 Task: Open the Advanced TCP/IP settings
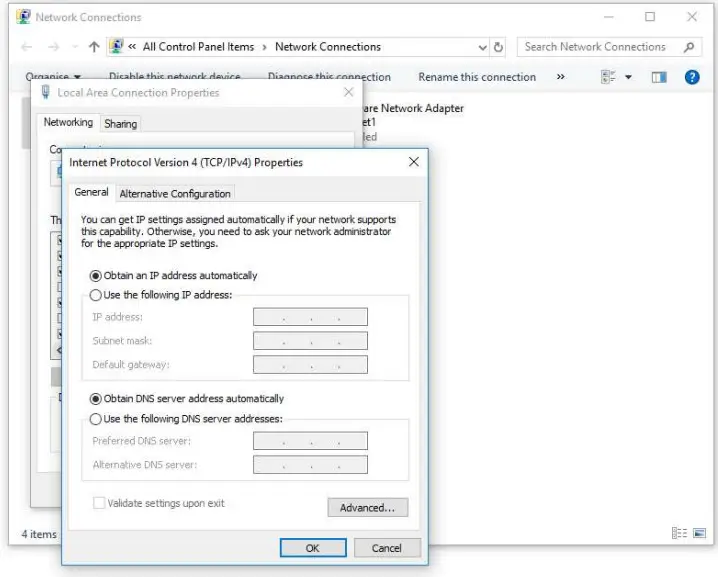tap(367, 507)
